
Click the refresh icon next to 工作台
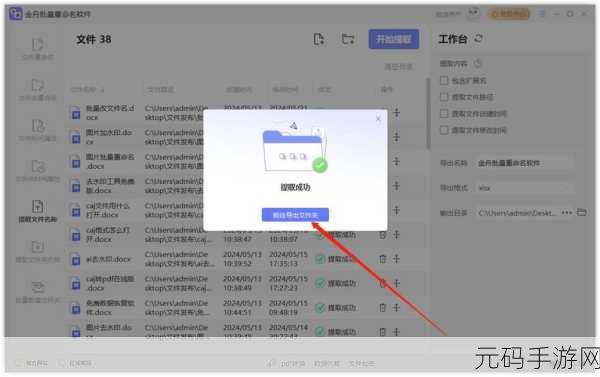(479, 39)
